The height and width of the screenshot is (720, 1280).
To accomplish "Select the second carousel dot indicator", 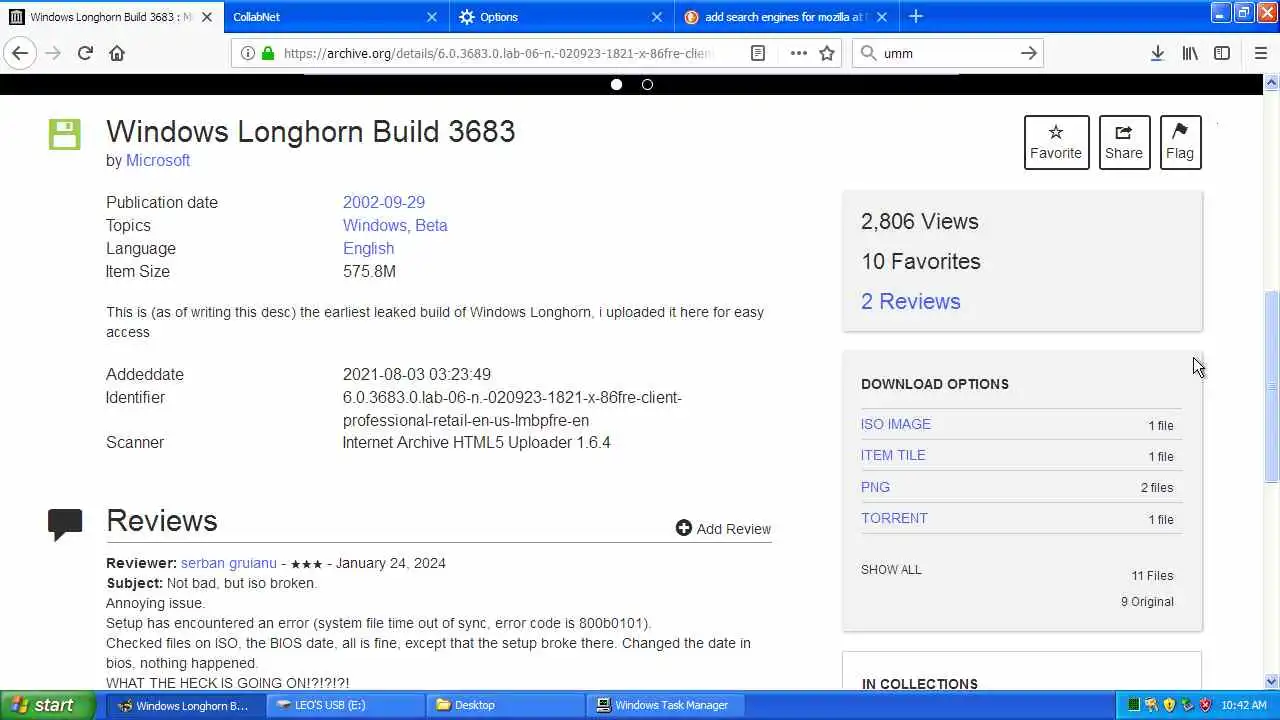I will [x=647, y=84].
